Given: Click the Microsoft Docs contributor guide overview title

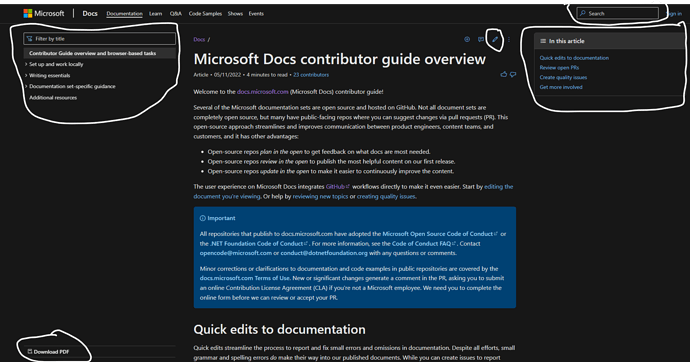Looking at the screenshot, I should [340, 59].
